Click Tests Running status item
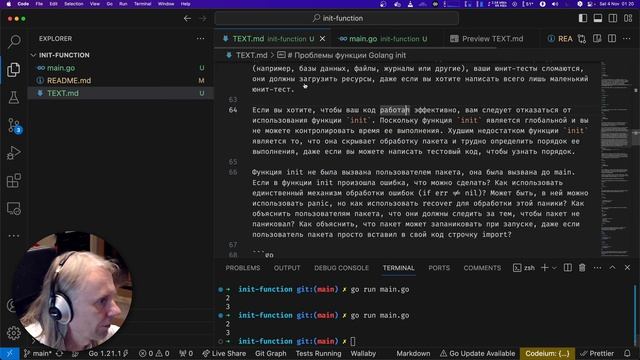 click(318, 353)
